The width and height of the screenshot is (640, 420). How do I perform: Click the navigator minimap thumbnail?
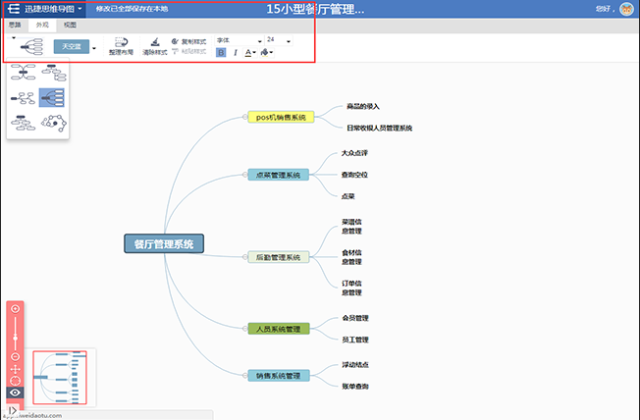tap(60, 377)
